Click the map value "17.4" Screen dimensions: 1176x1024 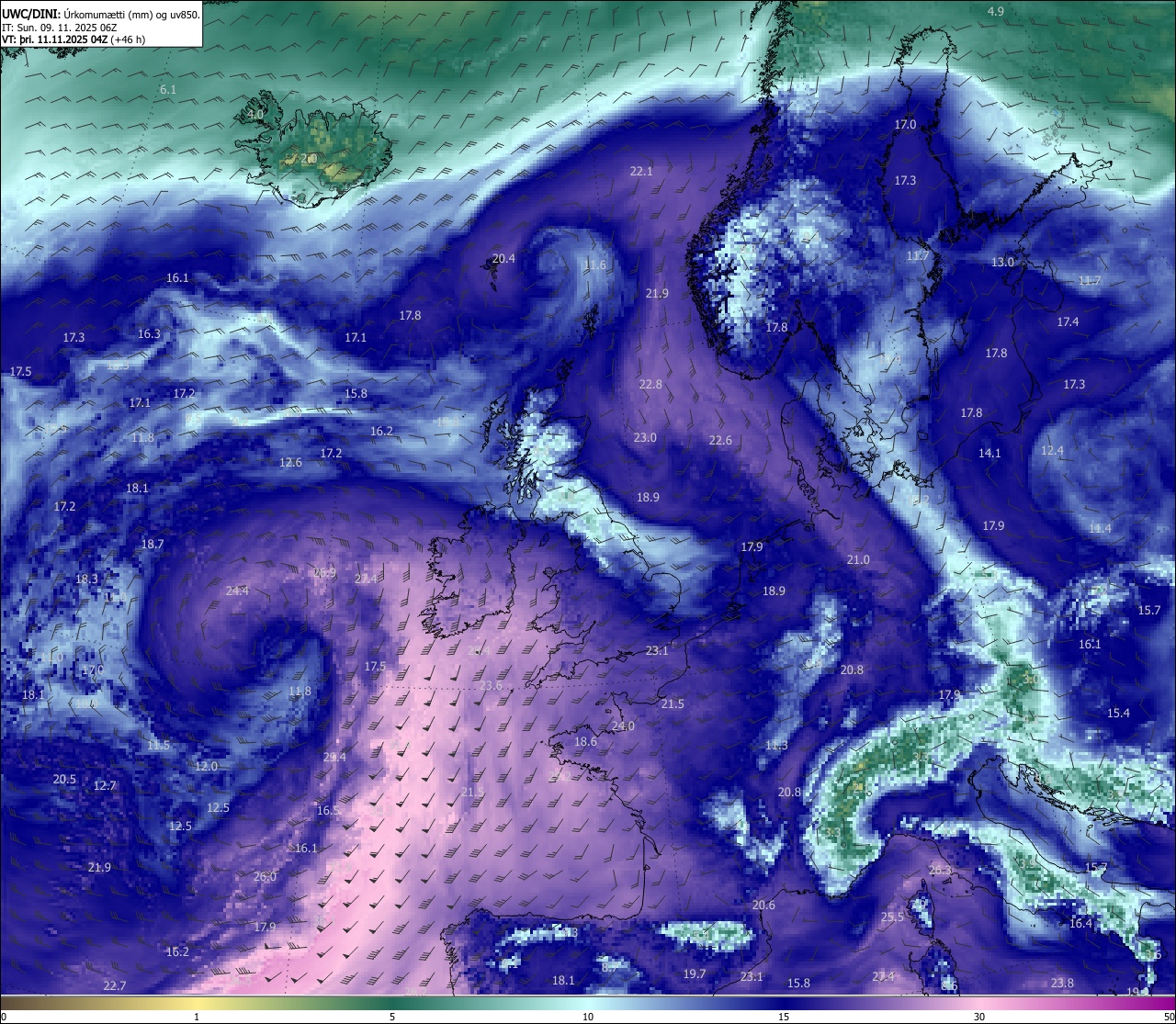click(1068, 321)
